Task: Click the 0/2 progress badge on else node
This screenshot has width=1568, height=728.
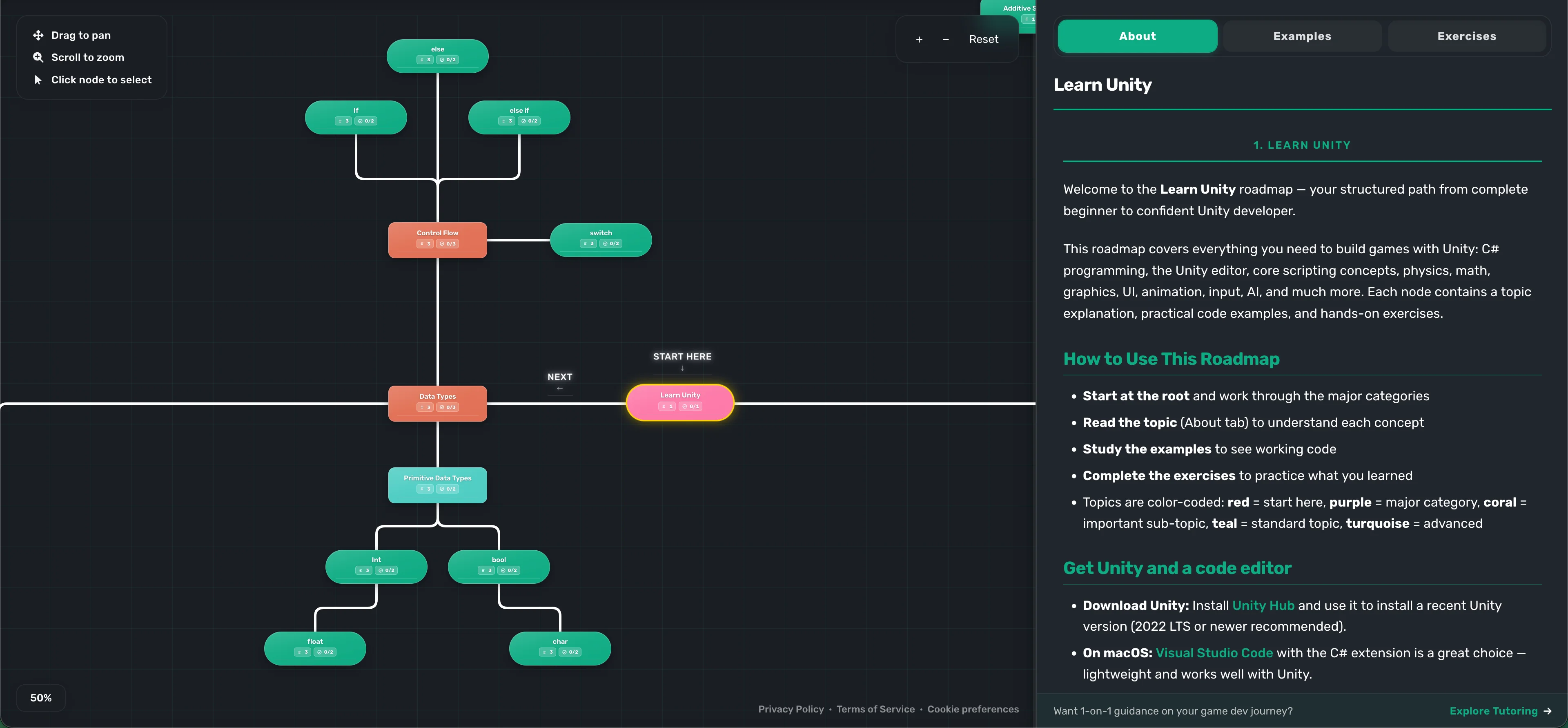Action: click(x=448, y=60)
